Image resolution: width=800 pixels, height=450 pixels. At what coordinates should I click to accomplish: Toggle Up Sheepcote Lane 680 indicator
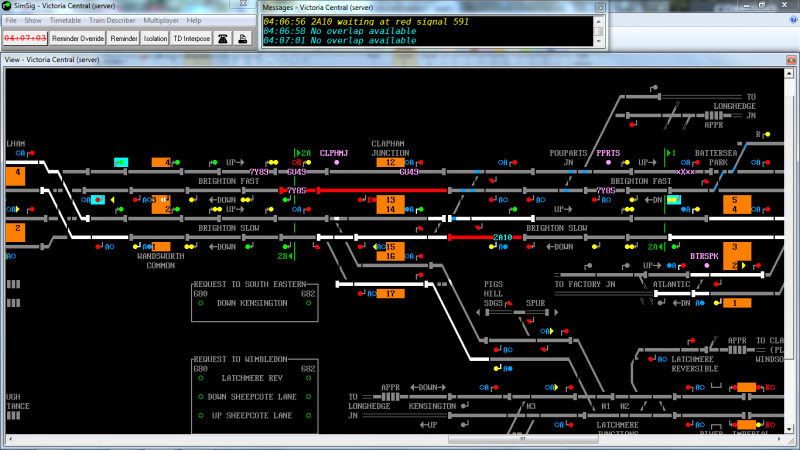tap(201, 416)
